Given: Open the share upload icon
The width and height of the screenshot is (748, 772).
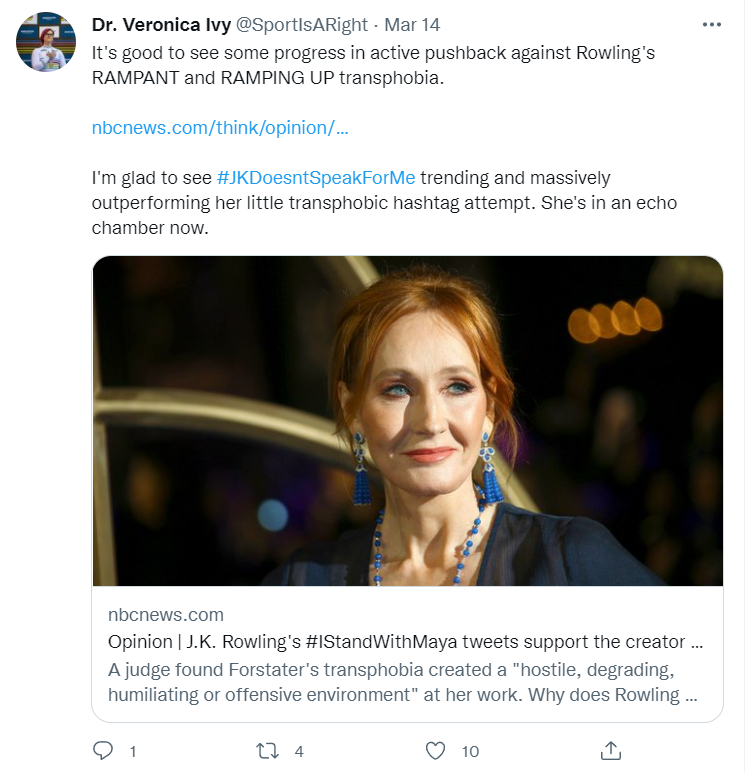Looking at the screenshot, I should [611, 750].
